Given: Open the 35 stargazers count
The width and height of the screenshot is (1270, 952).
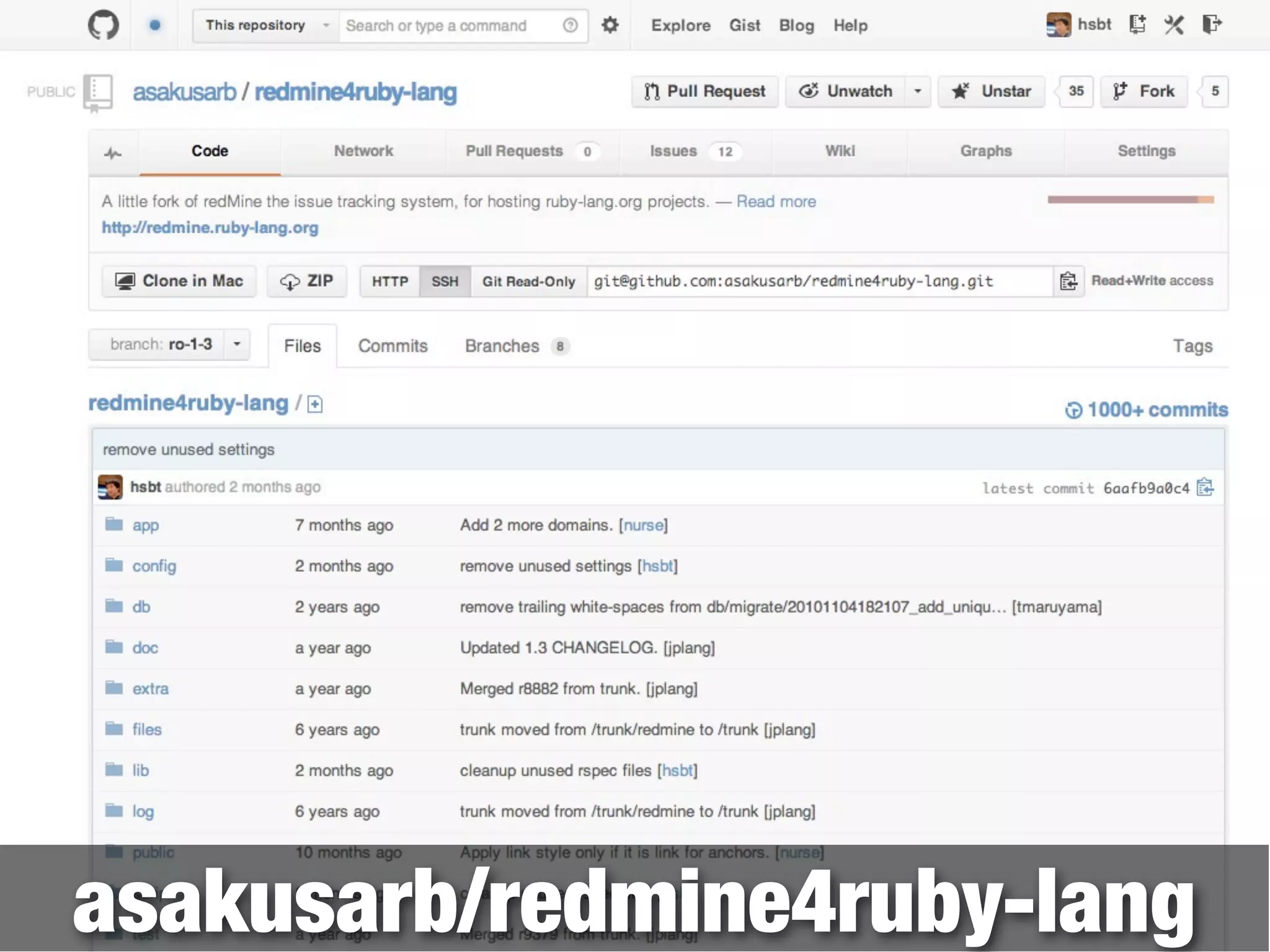Looking at the screenshot, I should pyautogui.click(x=1076, y=92).
